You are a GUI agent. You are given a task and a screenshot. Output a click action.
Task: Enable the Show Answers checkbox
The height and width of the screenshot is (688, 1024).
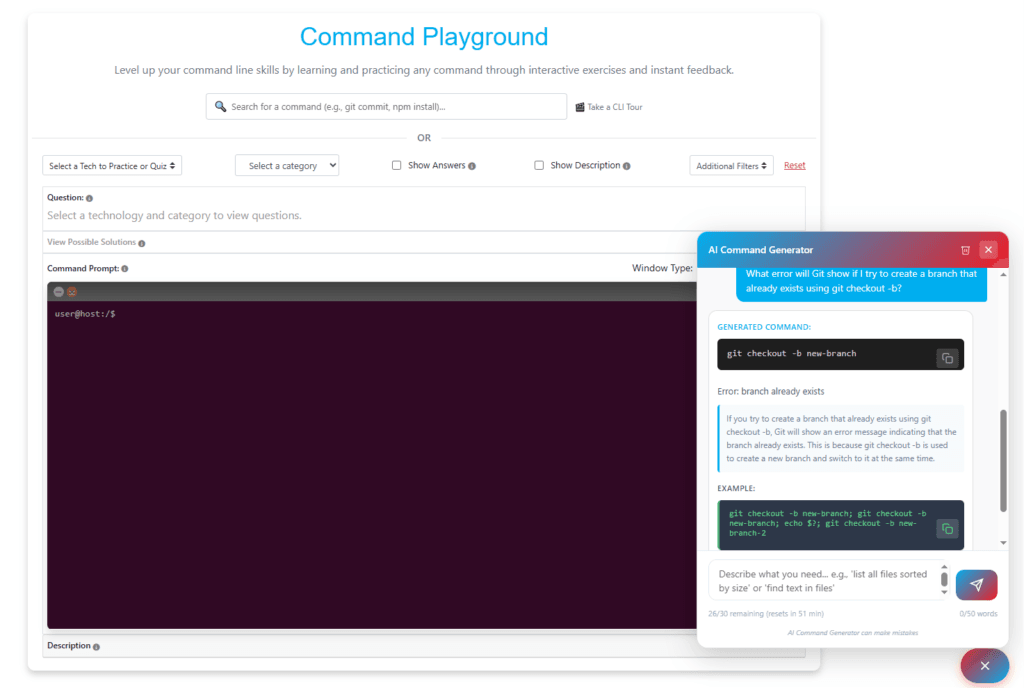397,166
